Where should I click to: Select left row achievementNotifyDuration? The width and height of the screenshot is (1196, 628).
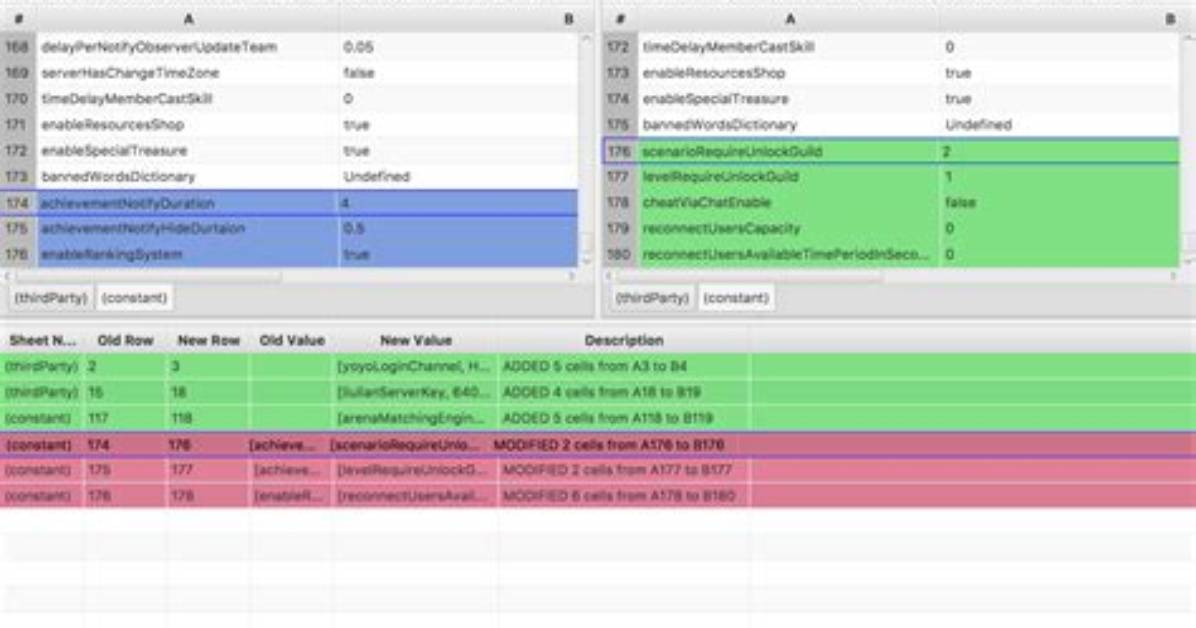(x=289, y=203)
